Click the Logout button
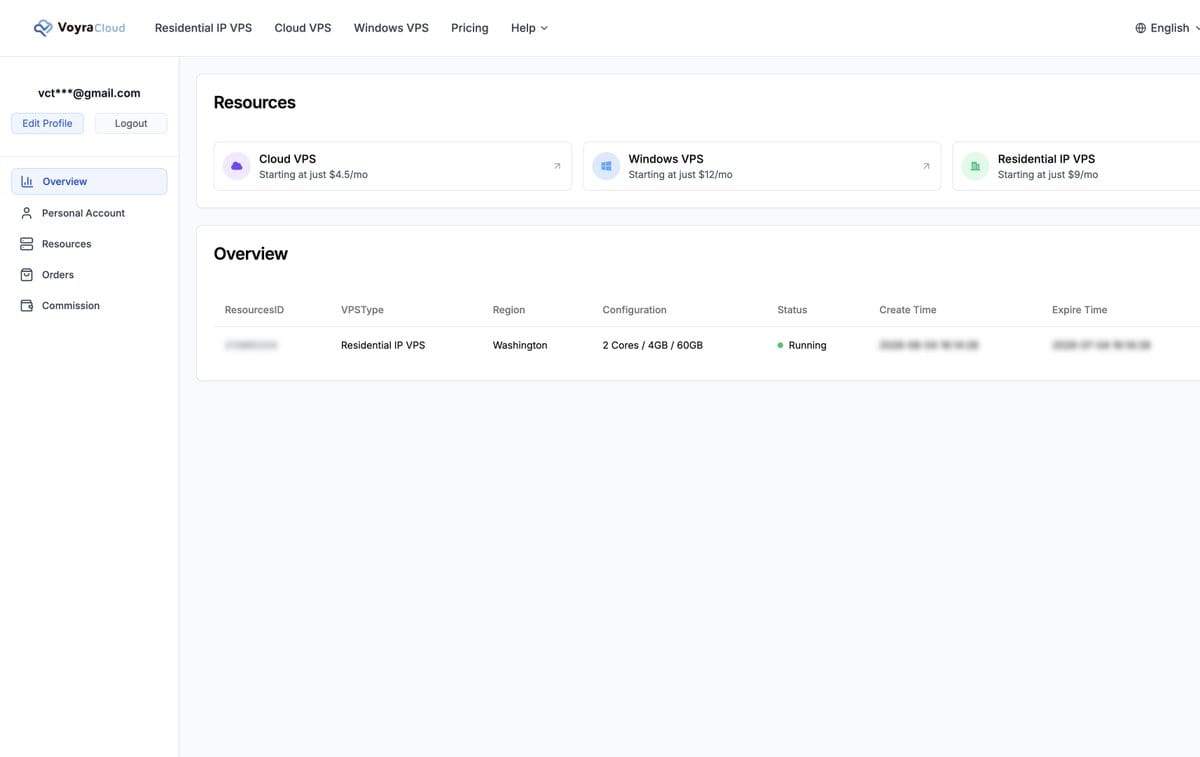Viewport: 1200px width, 757px height. [x=131, y=123]
